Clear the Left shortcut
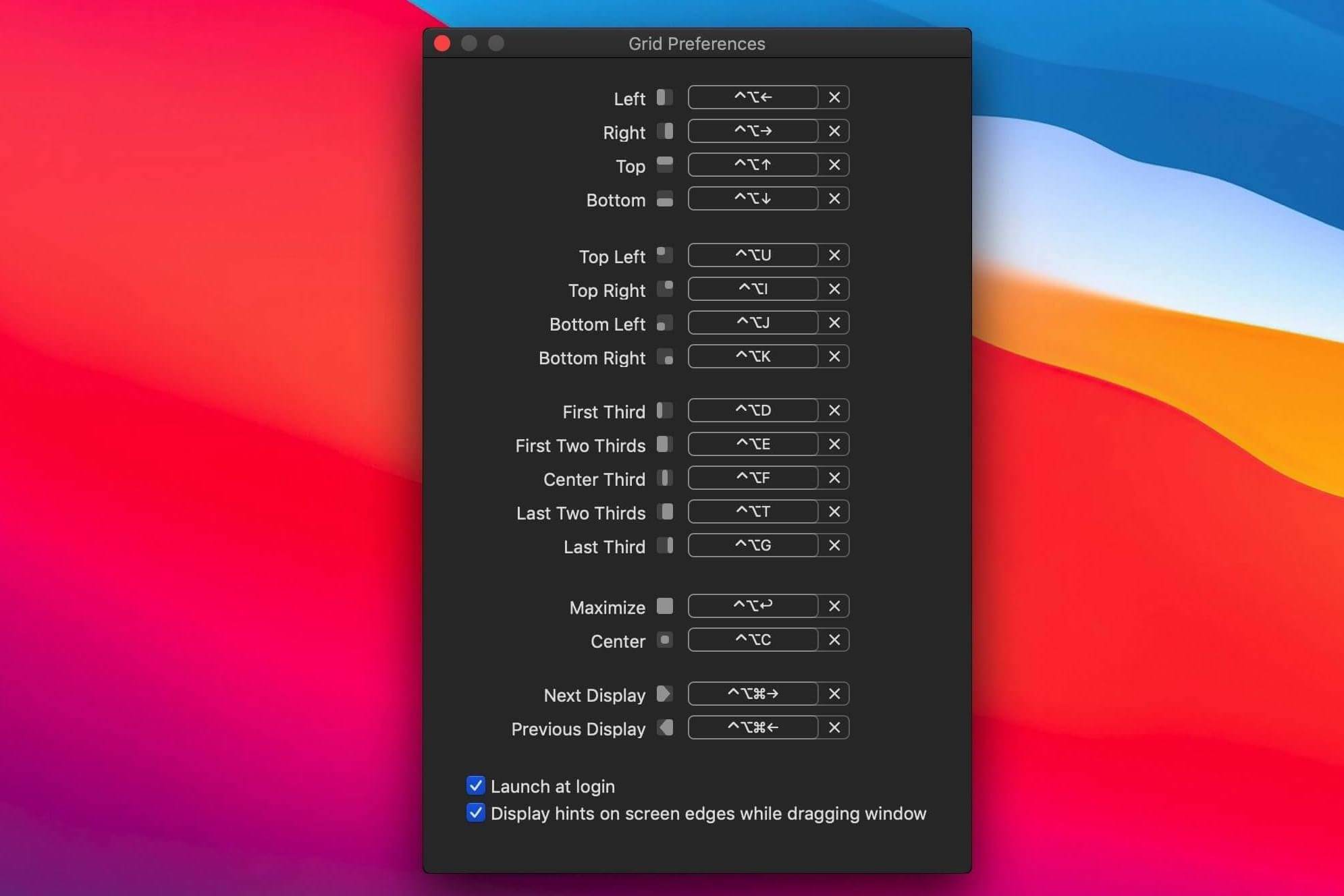1344x896 pixels. pos(834,98)
